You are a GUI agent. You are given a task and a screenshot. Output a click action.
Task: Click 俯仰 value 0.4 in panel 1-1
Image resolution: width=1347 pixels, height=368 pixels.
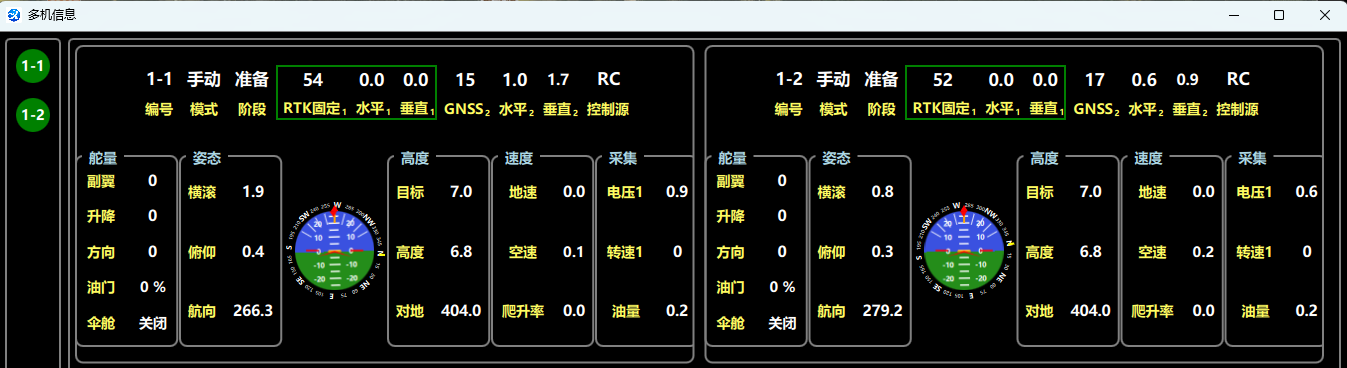click(x=253, y=251)
